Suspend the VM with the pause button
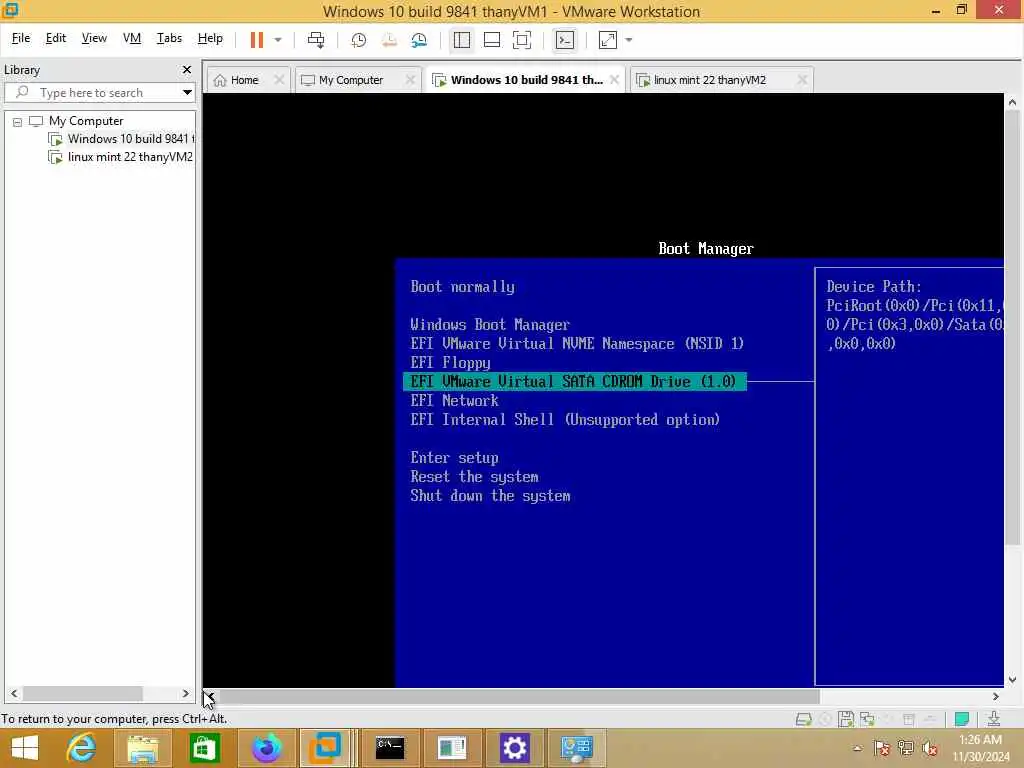Viewport: 1024px width, 768px height. (x=257, y=40)
